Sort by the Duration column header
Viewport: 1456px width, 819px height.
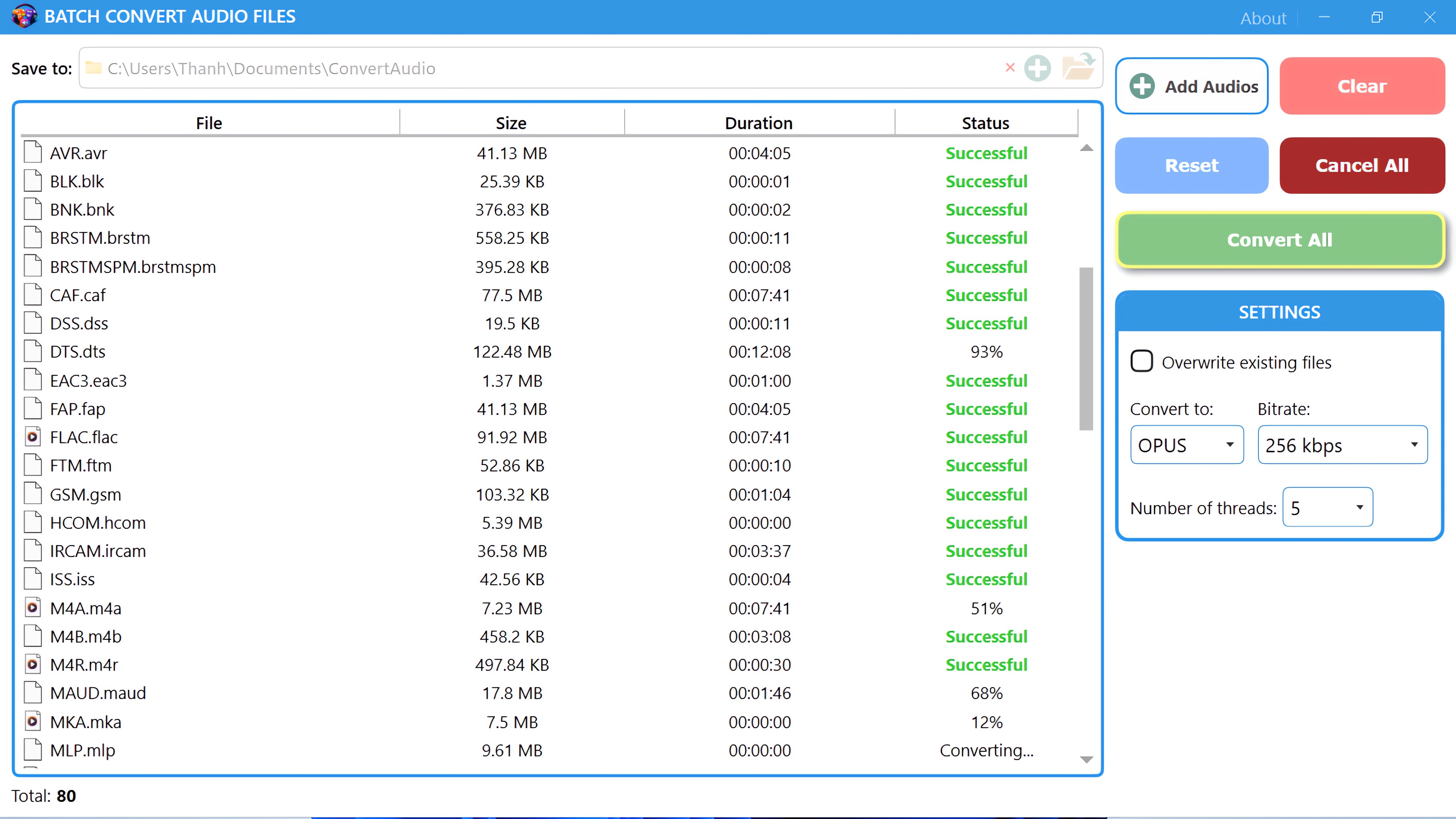(x=758, y=122)
